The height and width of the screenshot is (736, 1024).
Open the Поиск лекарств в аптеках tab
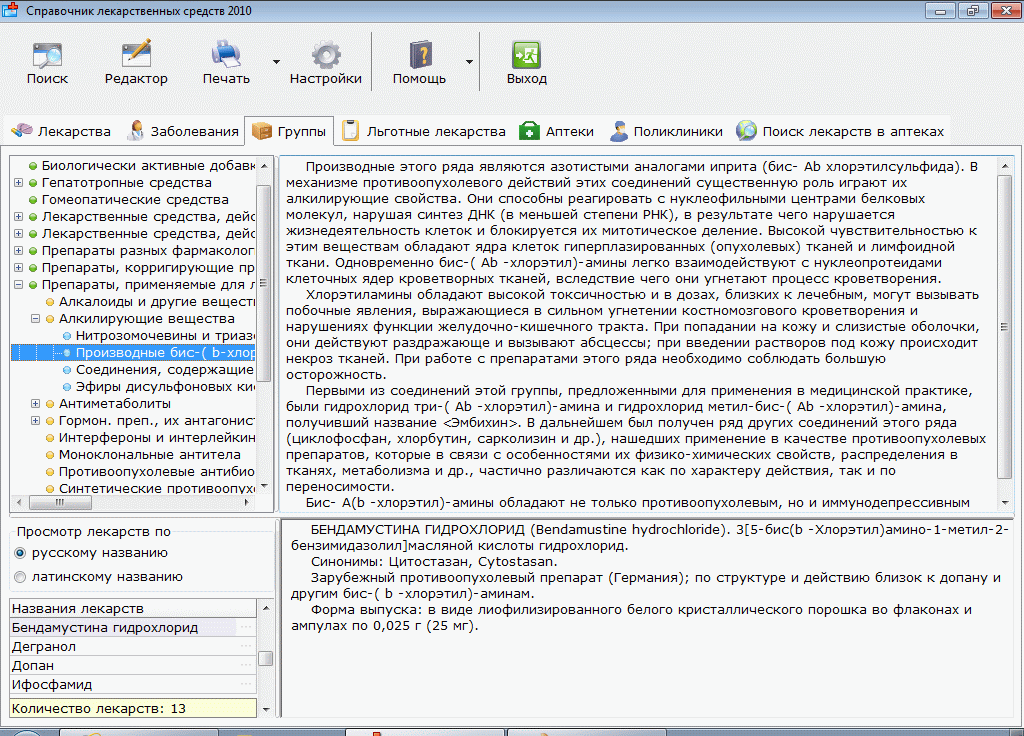(x=840, y=131)
